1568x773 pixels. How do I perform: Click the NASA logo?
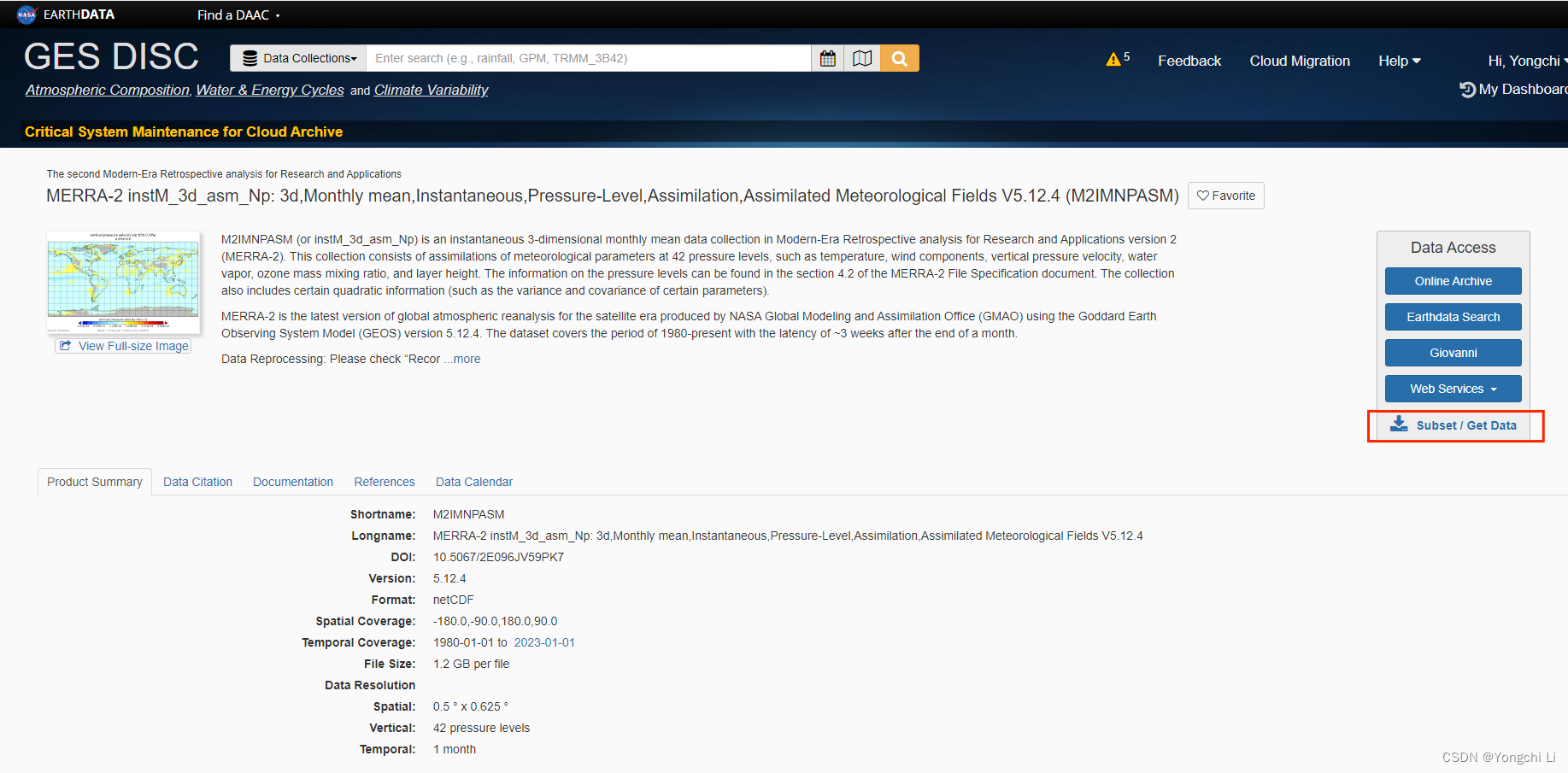click(26, 14)
